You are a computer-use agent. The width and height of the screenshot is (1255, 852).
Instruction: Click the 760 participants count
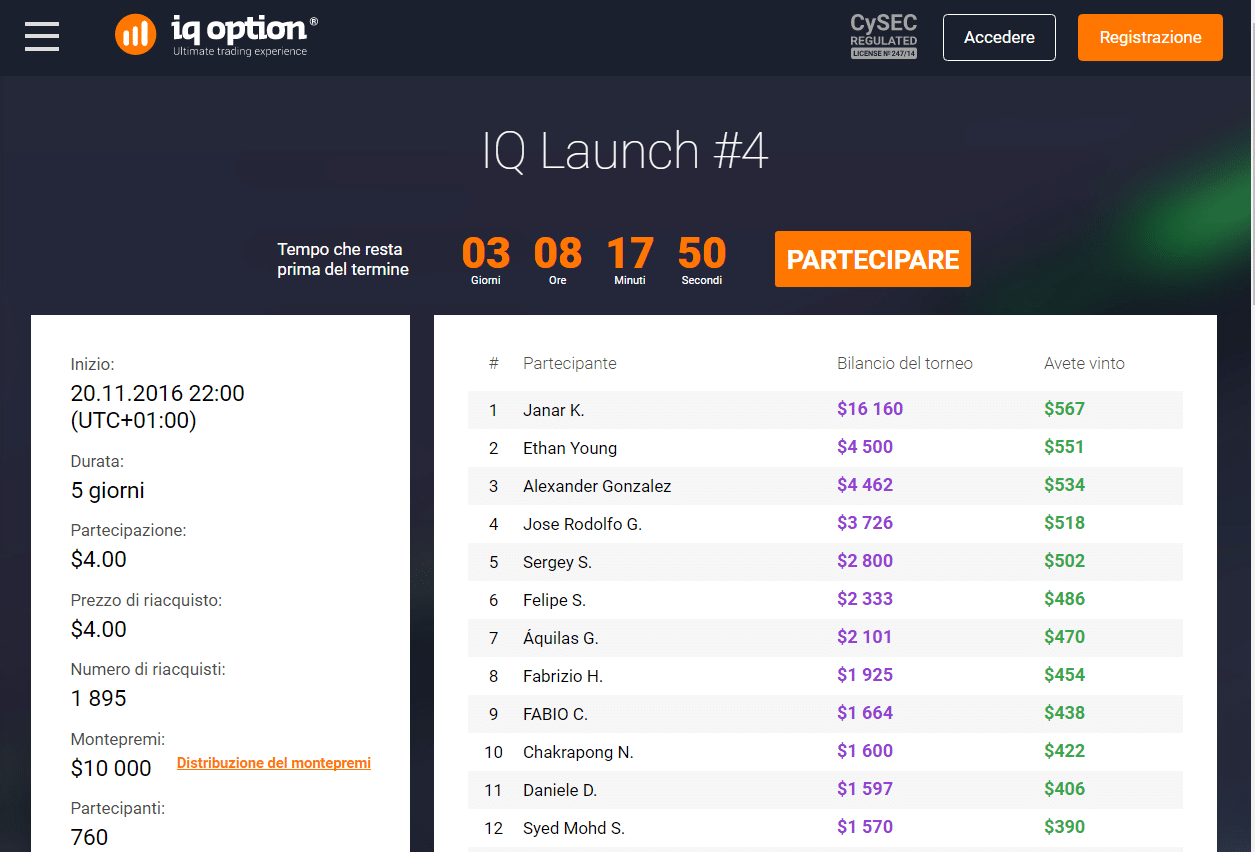coord(90,837)
